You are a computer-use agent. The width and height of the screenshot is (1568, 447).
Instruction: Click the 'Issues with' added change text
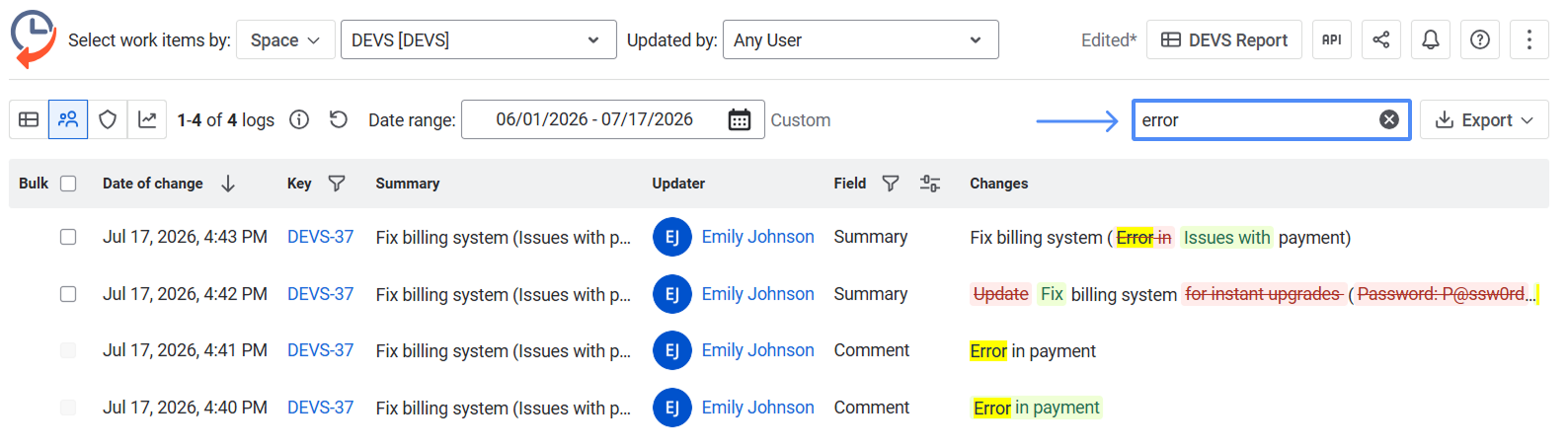pos(1226,238)
